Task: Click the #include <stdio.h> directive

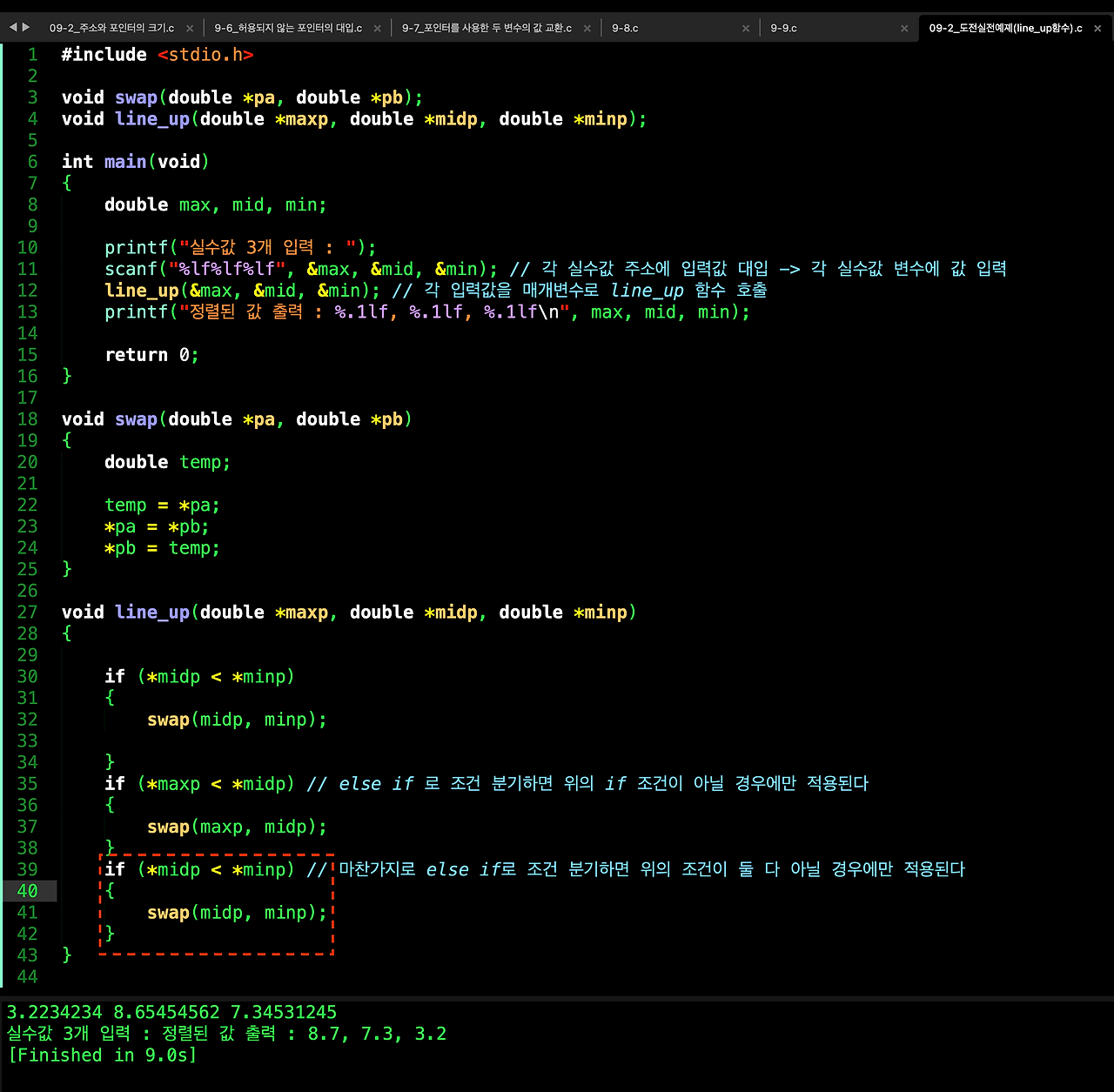Action: point(157,54)
